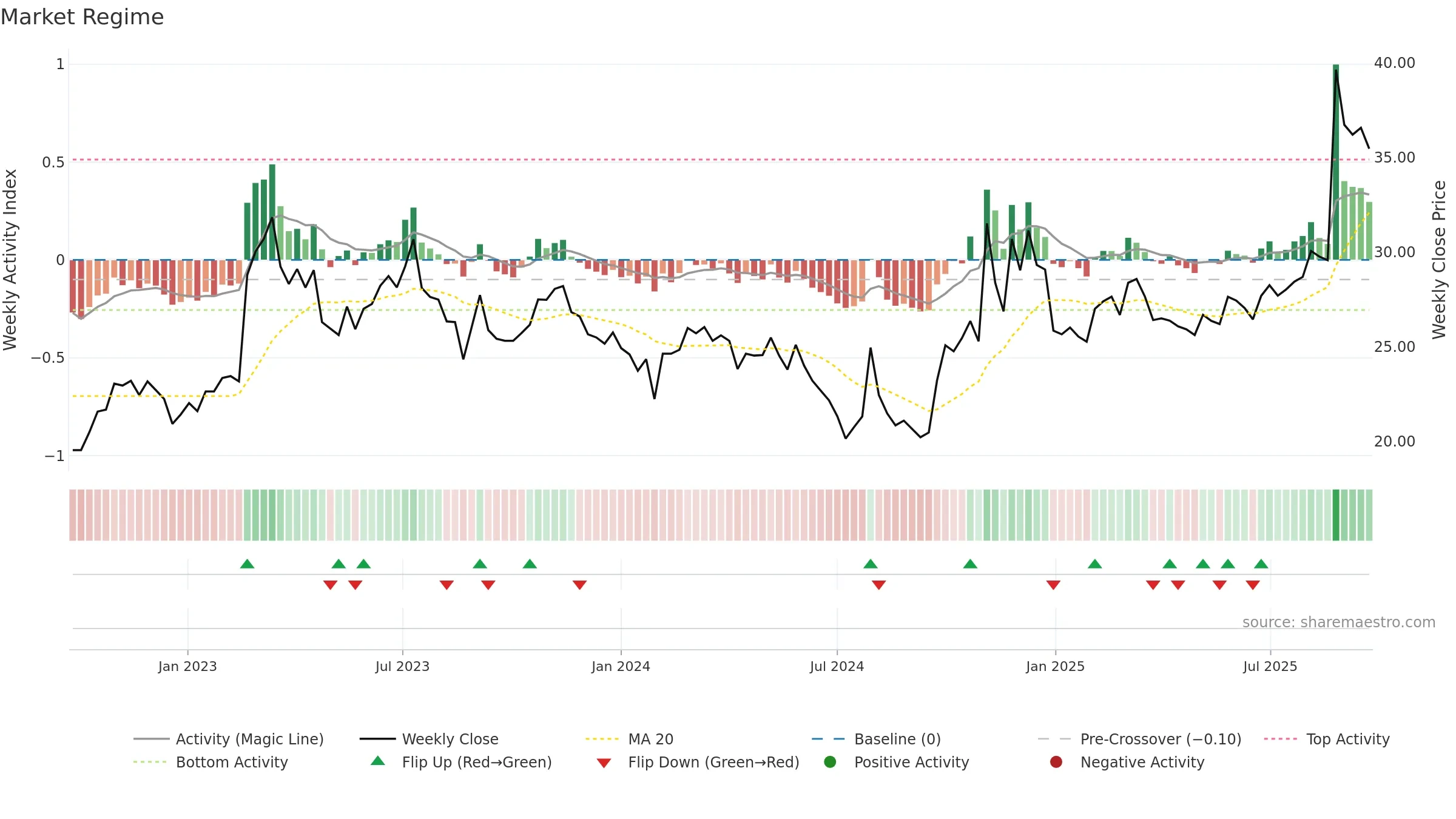Click the 30.00 price axis label

[x=1394, y=252]
